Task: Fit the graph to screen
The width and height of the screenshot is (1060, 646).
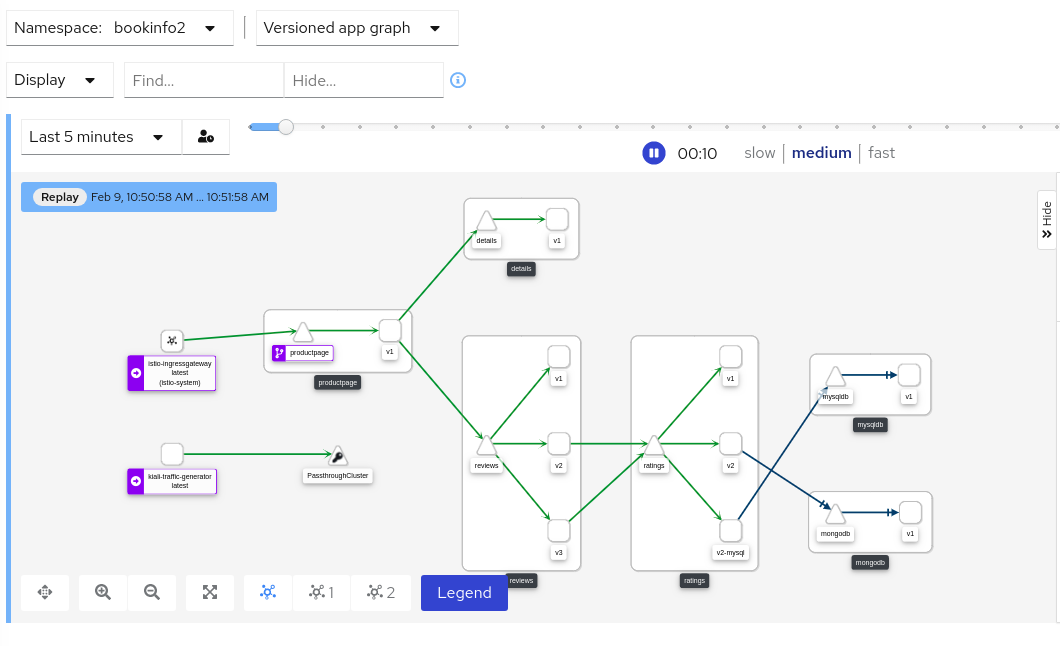Action: coord(210,593)
